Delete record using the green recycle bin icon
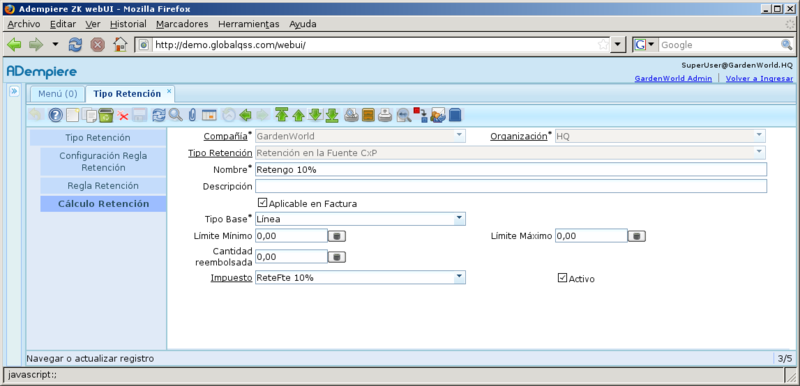The image size is (800, 386). pos(106,116)
